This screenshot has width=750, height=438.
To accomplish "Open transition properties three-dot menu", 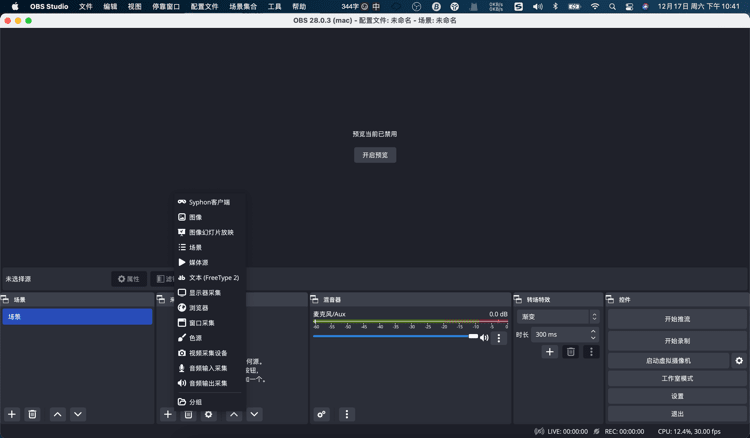I will tap(591, 352).
